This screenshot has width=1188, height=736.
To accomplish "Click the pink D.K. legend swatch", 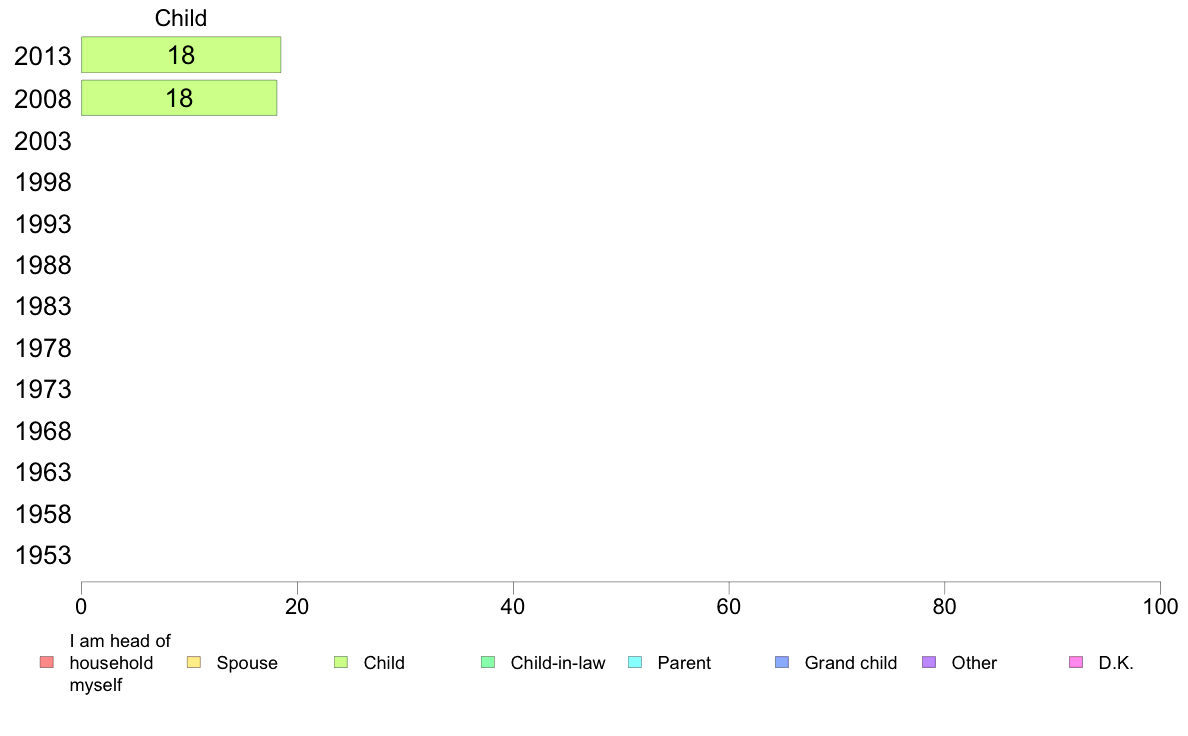I will pos(1076,662).
